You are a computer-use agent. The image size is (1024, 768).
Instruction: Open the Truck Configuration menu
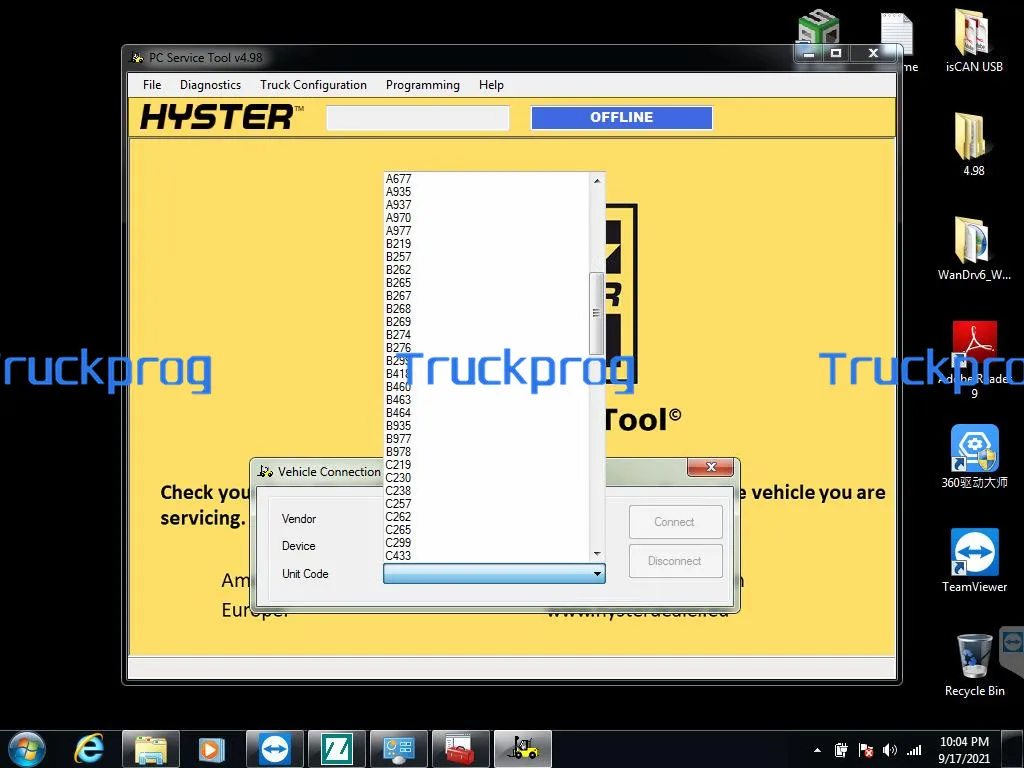point(313,85)
